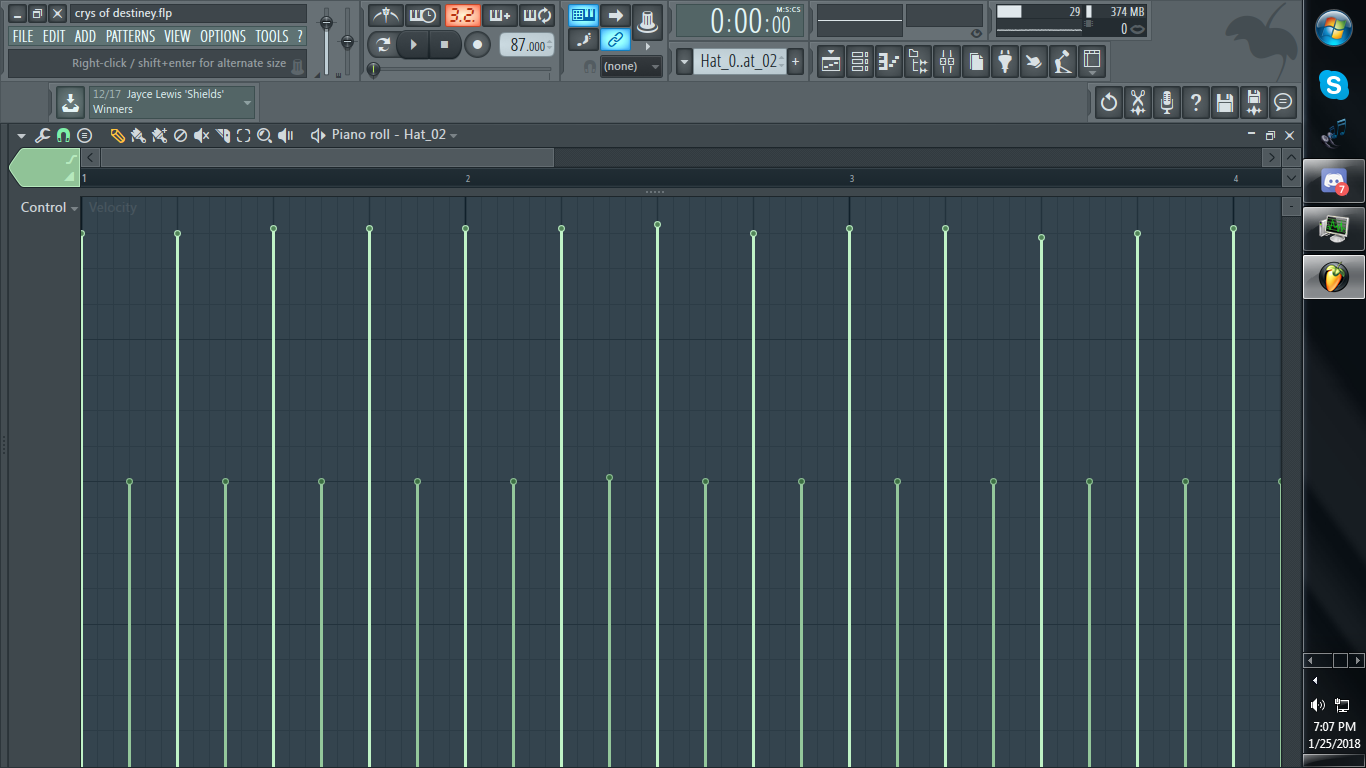
Task: Open the piano roll menu arrow
Action: click(x=21, y=135)
